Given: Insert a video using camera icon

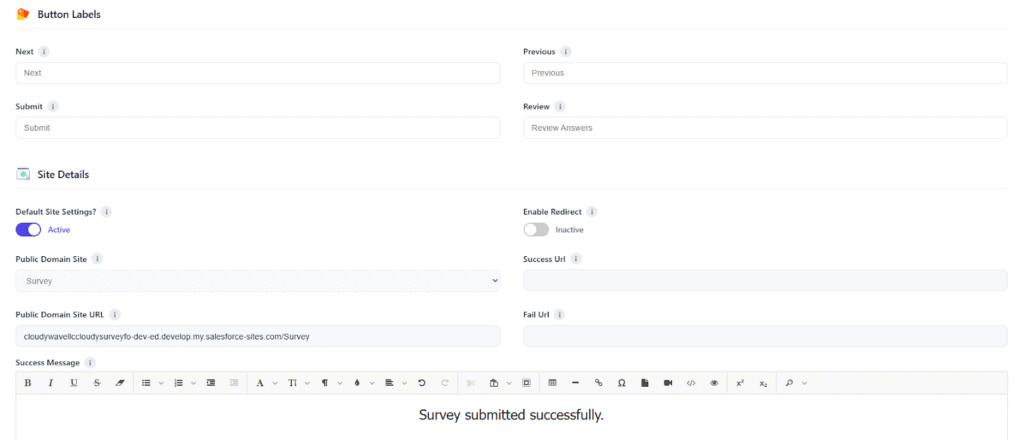Looking at the screenshot, I should pyautogui.click(x=668, y=383).
